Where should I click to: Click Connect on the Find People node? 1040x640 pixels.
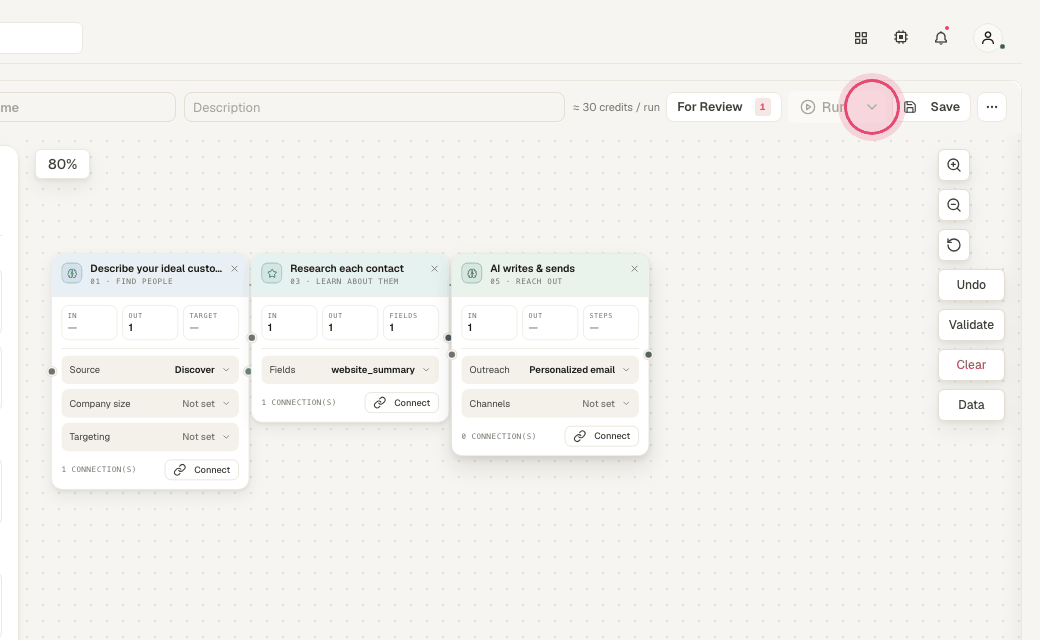202,470
